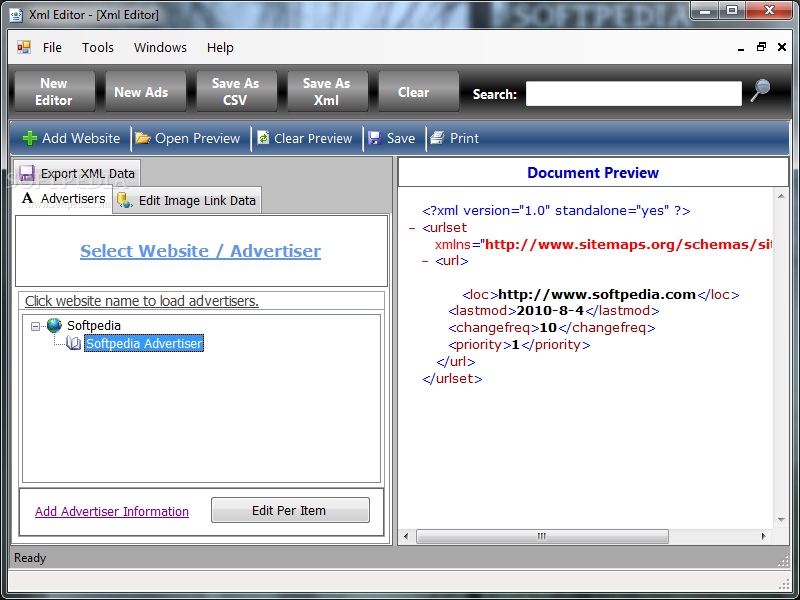
Task: Open the Windows menu
Action: 160,47
